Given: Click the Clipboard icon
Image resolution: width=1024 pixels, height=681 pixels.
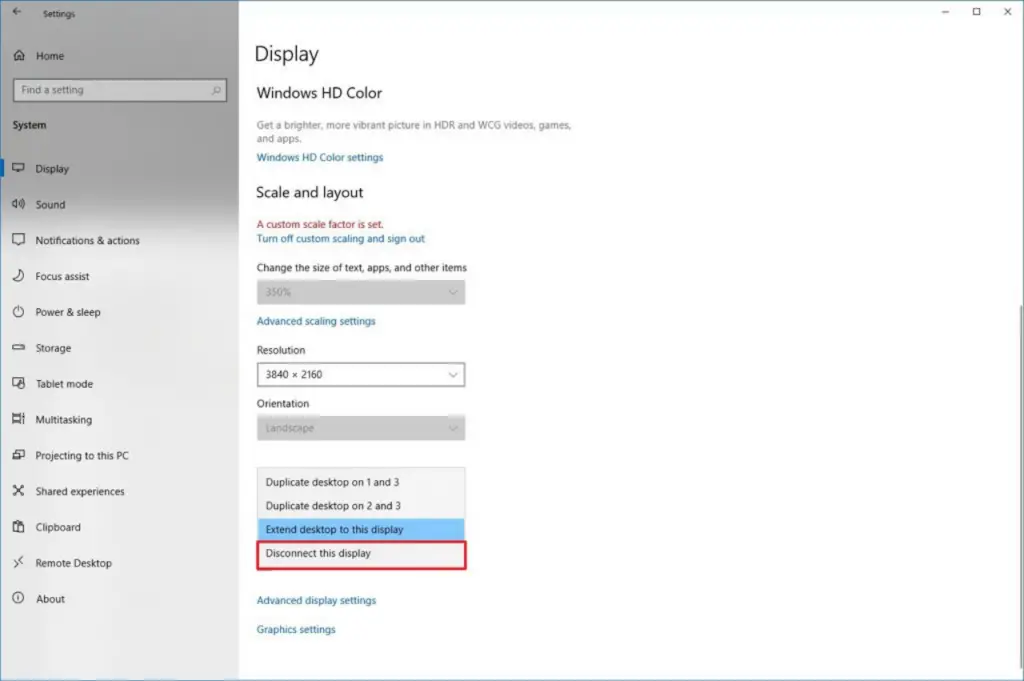Looking at the screenshot, I should pyautogui.click(x=18, y=526).
